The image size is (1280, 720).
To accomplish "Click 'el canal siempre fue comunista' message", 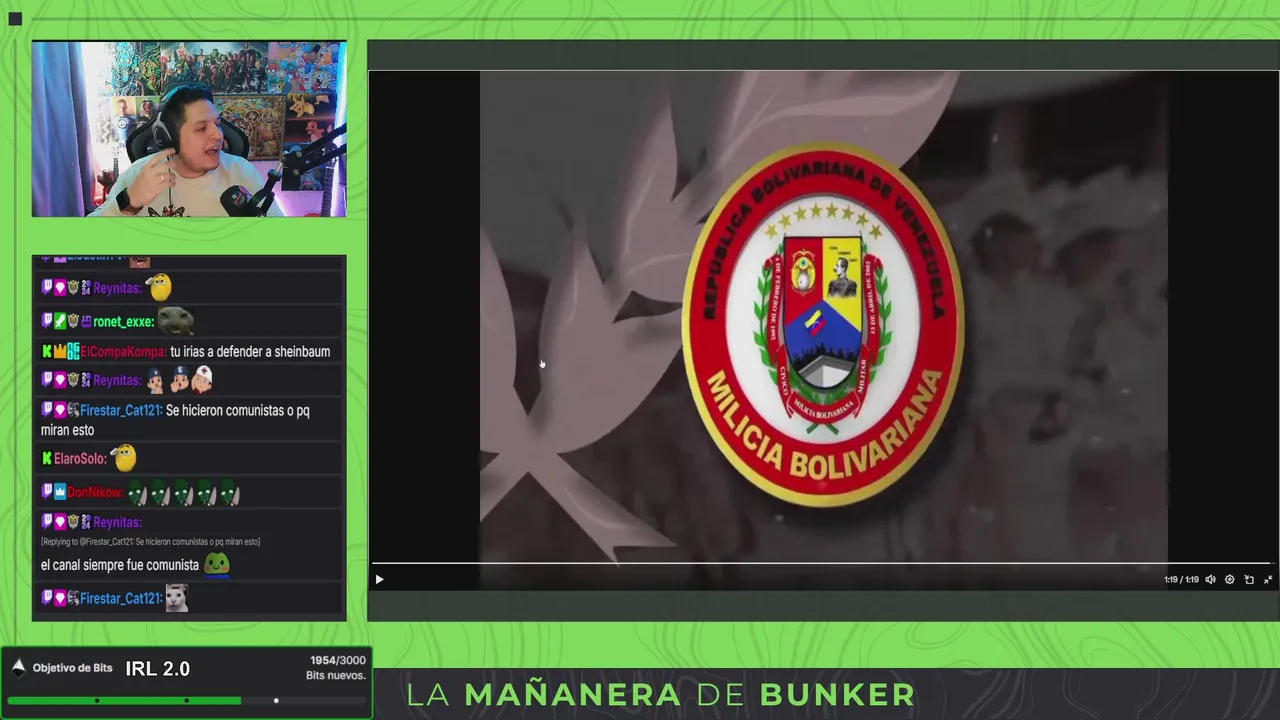I will pos(120,565).
